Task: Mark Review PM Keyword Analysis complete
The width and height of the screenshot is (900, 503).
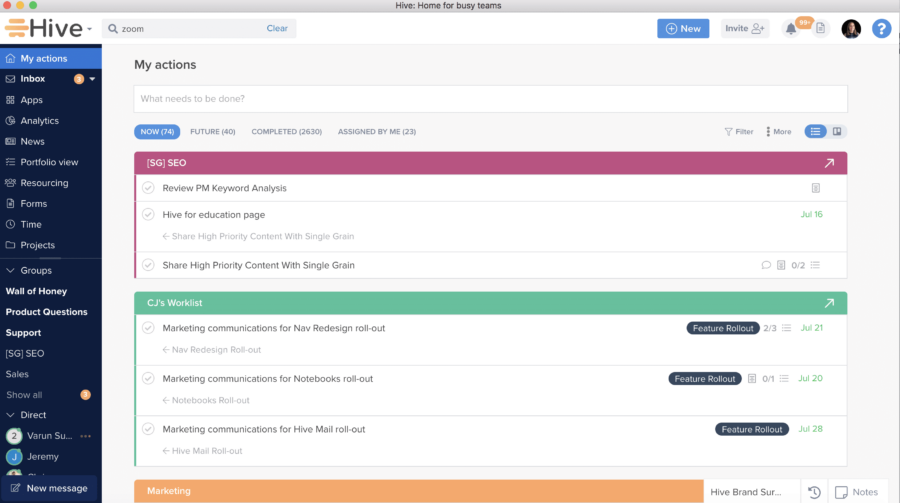Action: tap(148, 188)
